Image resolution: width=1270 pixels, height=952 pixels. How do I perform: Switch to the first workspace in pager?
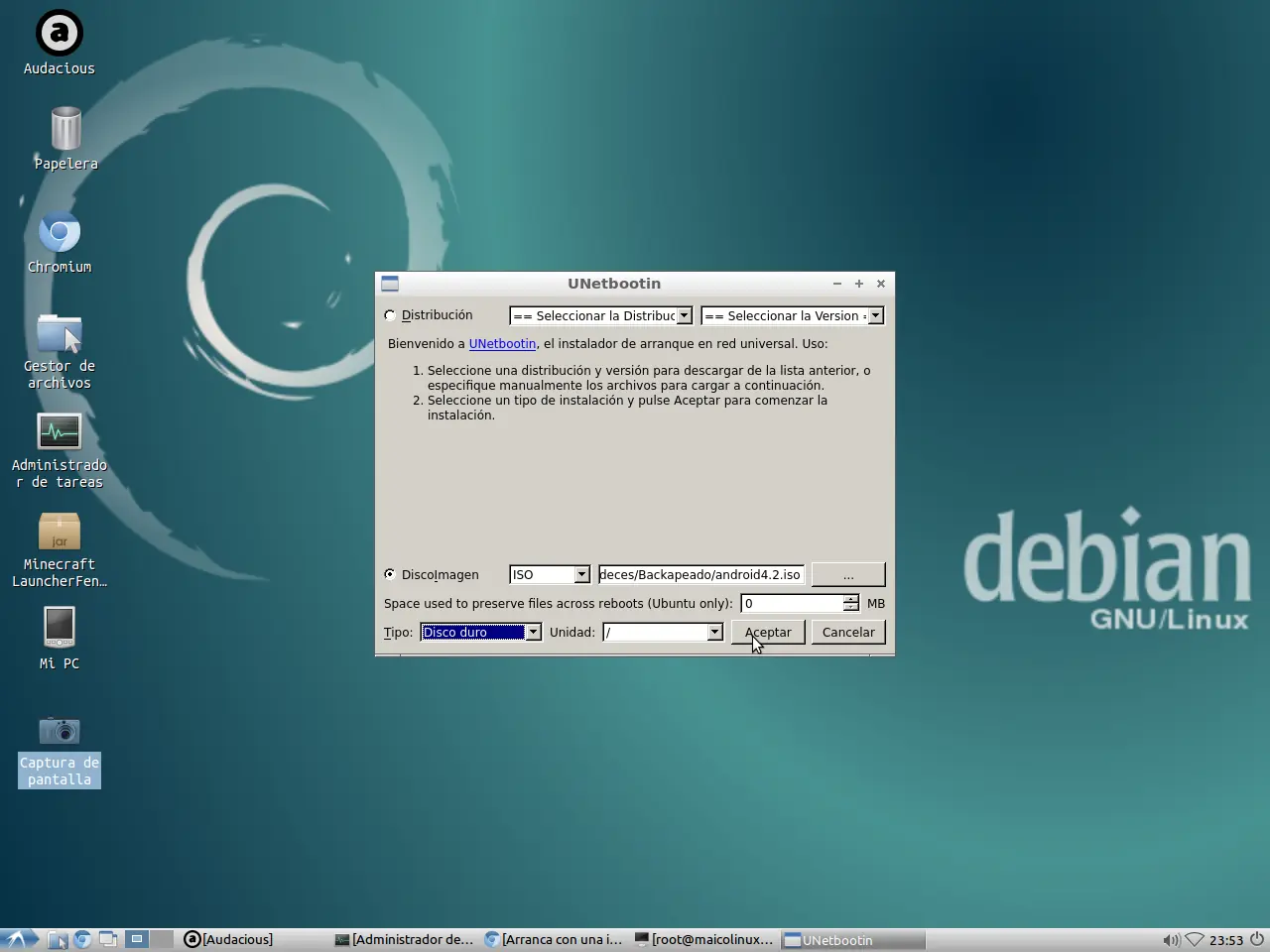point(137,939)
